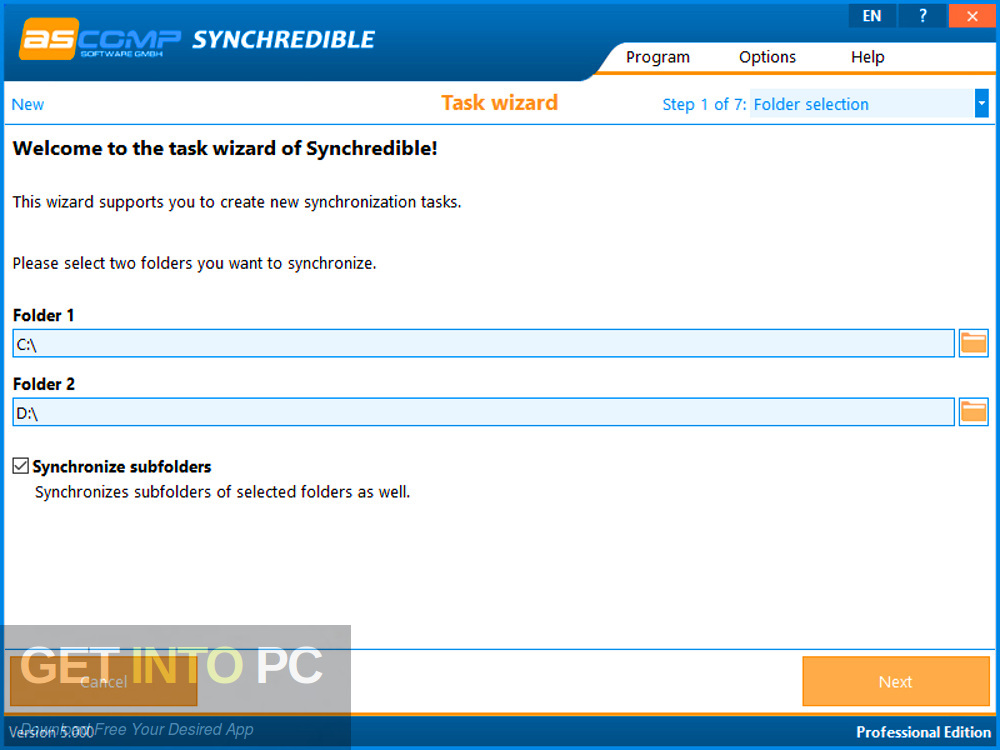Focus the Folder 1 path field
This screenshot has width=1000, height=750.
483,344
